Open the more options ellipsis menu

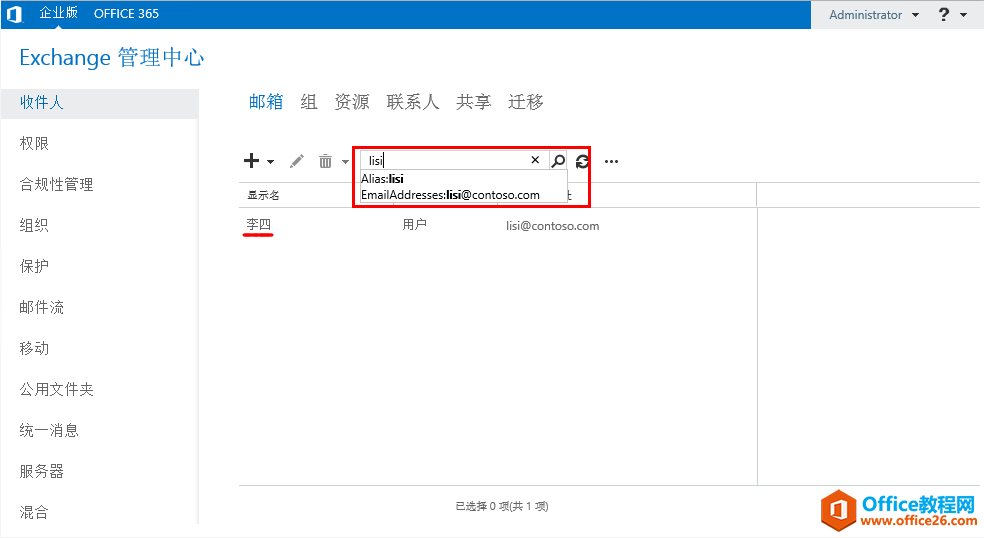(x=612, y=161)
